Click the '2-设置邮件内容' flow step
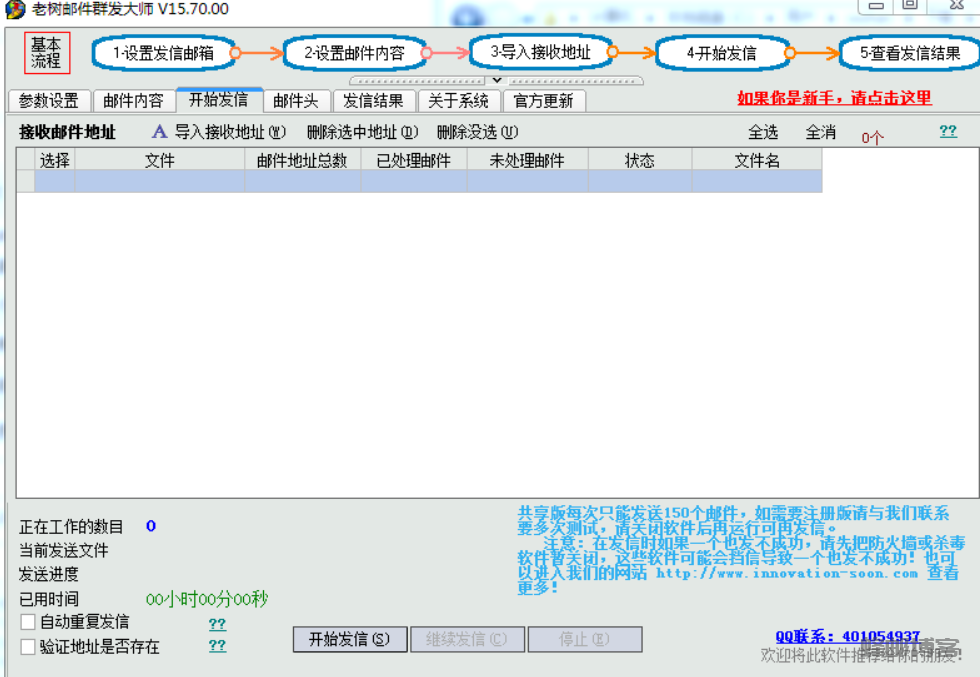 (354, 54)
